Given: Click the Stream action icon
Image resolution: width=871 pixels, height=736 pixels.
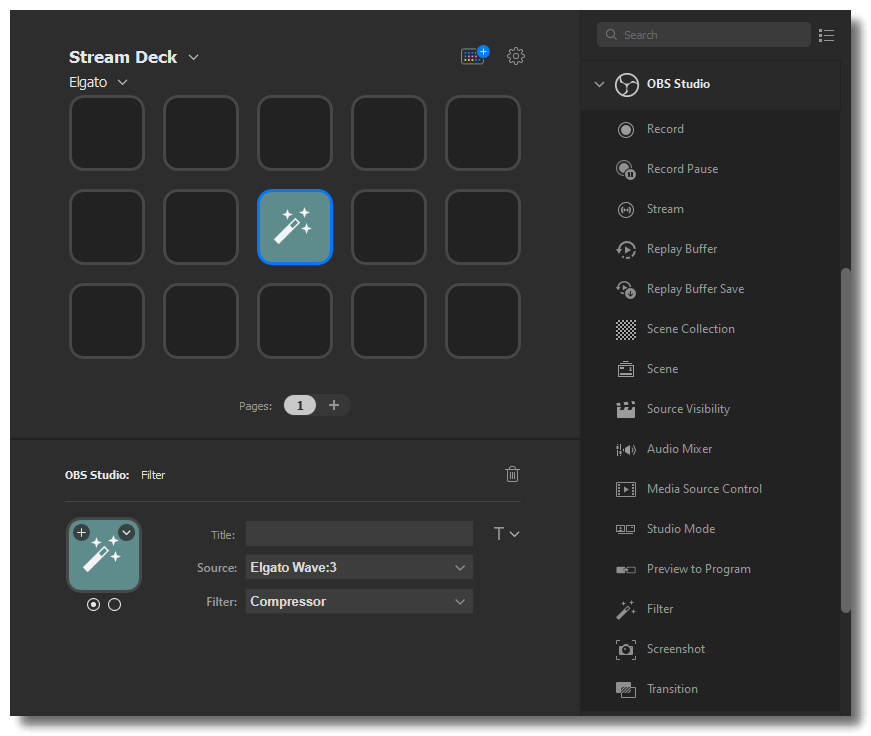Looking at the screenshot, I should pyautogui.click(x=626, y=209).
